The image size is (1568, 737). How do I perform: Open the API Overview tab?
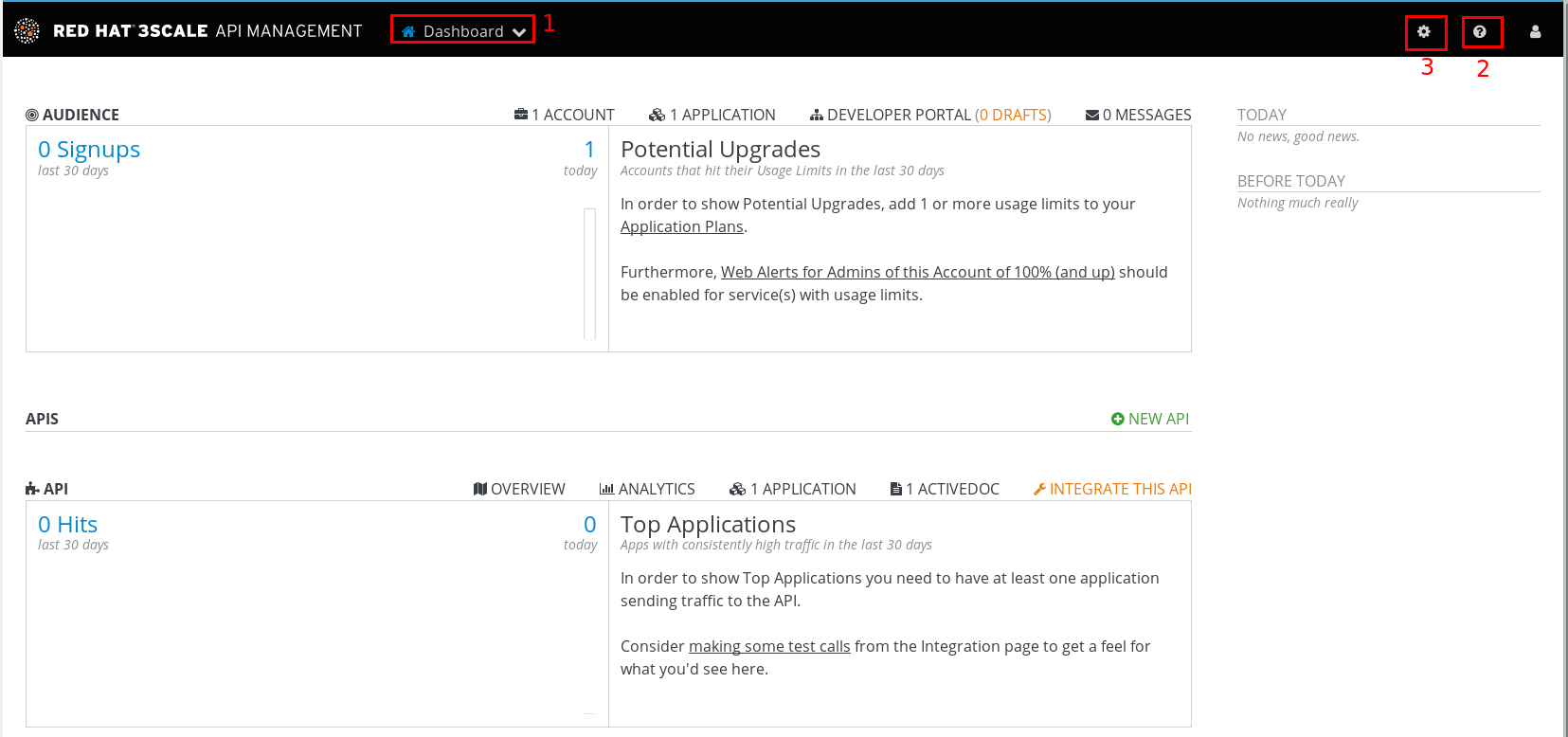click(519, 489)
